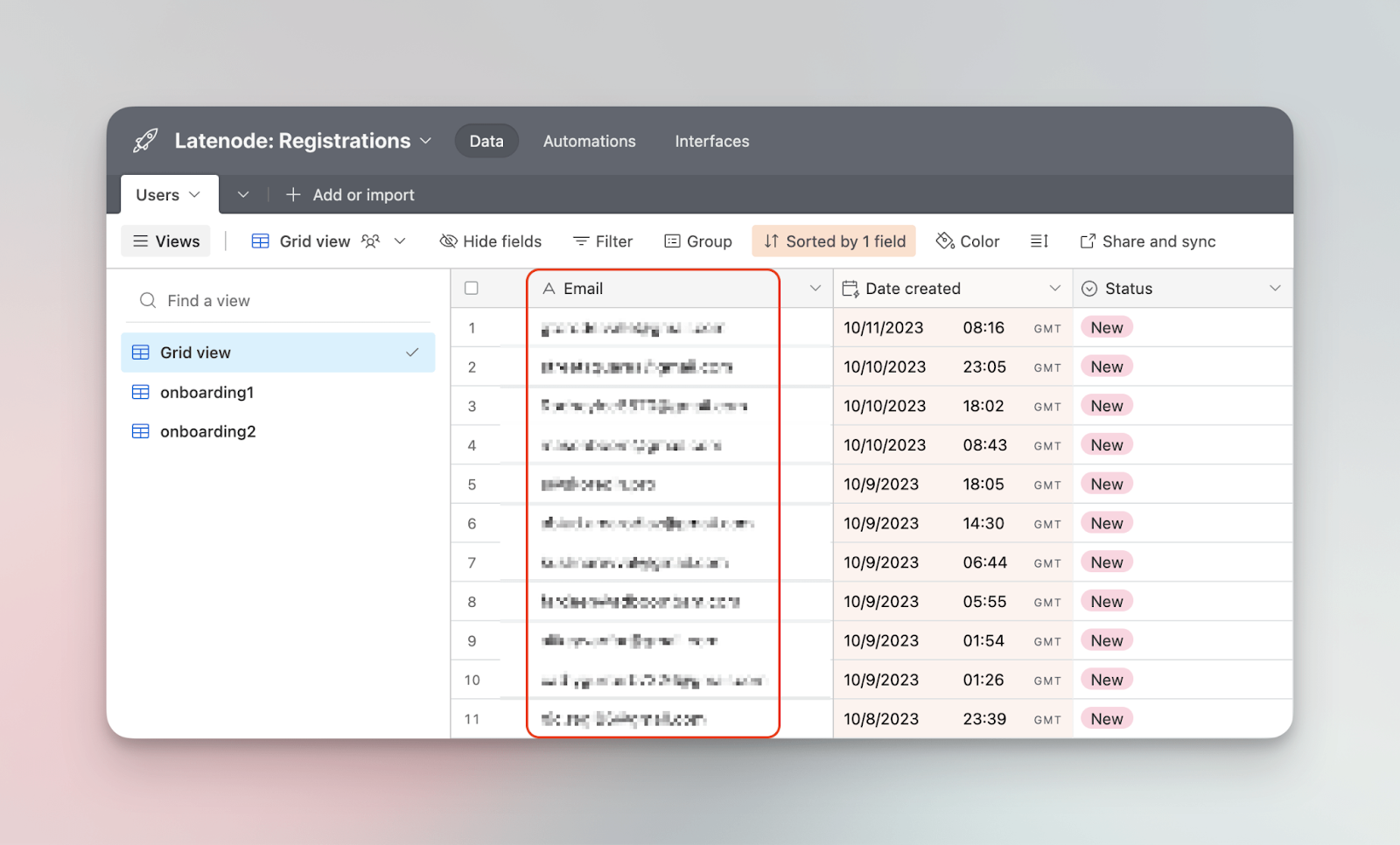Click date cell 10/9/2023 18:05

(953, 485)
